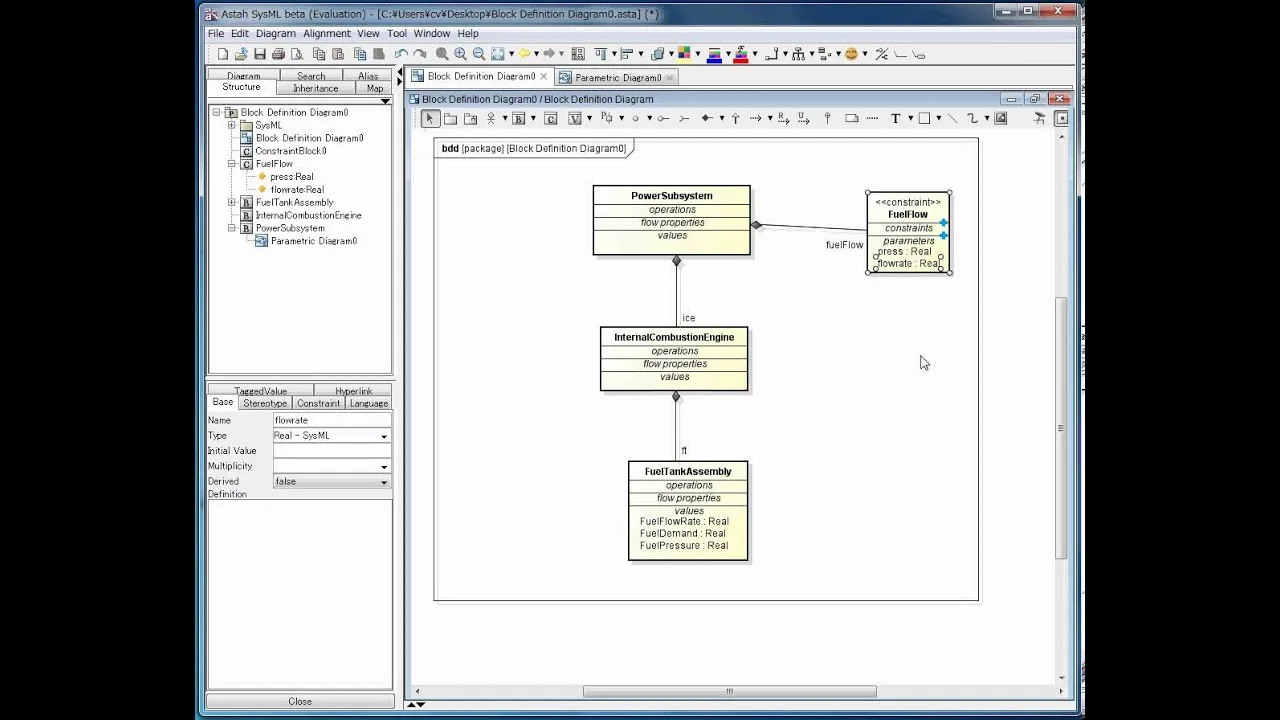Click the fuelFlow association label
The image size is (1280, 720).
tap(844, 245)
